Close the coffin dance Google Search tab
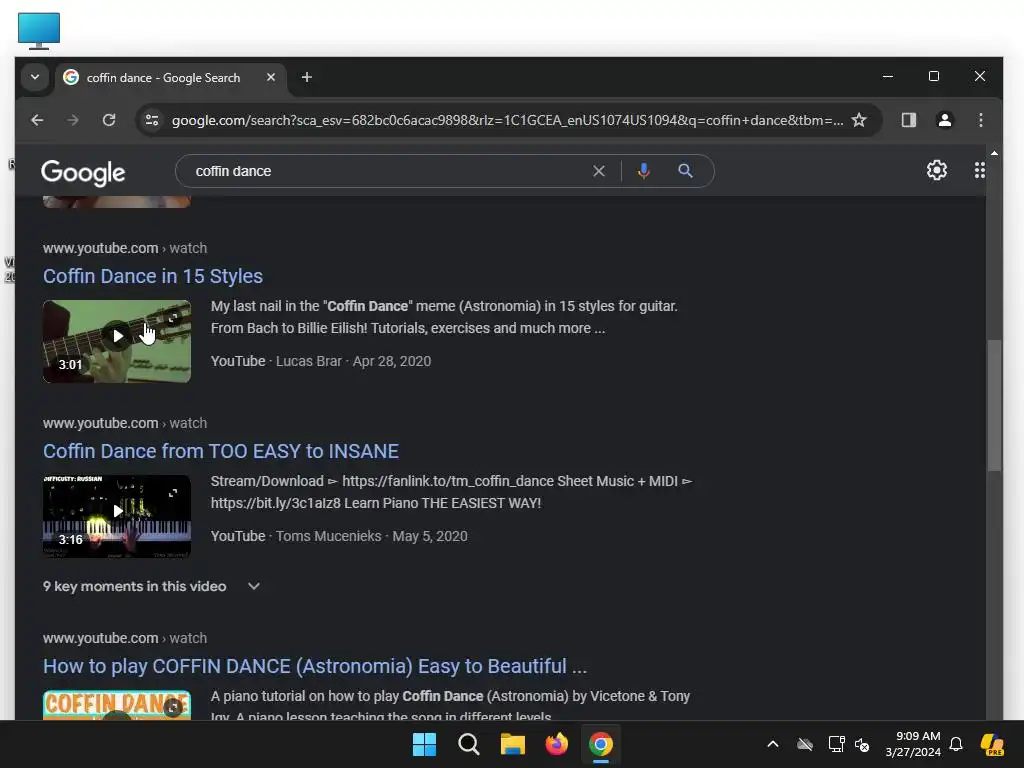Viewport: 1024px width, 768px height. [271, 77]
